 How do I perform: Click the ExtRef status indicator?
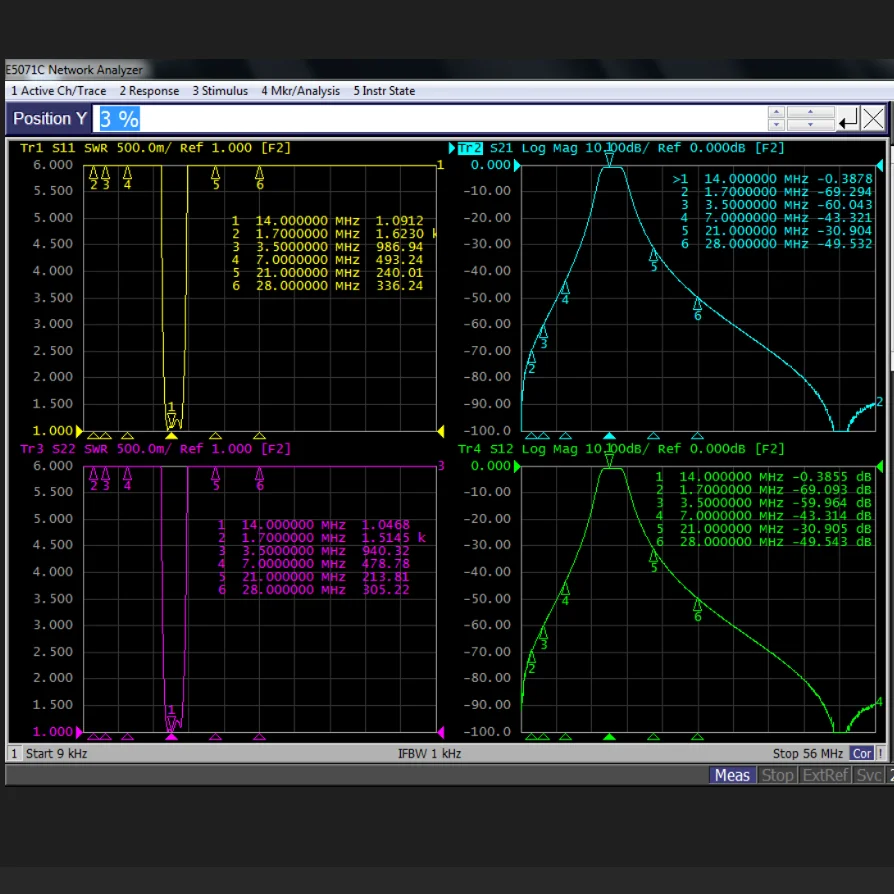pos(826,775)
